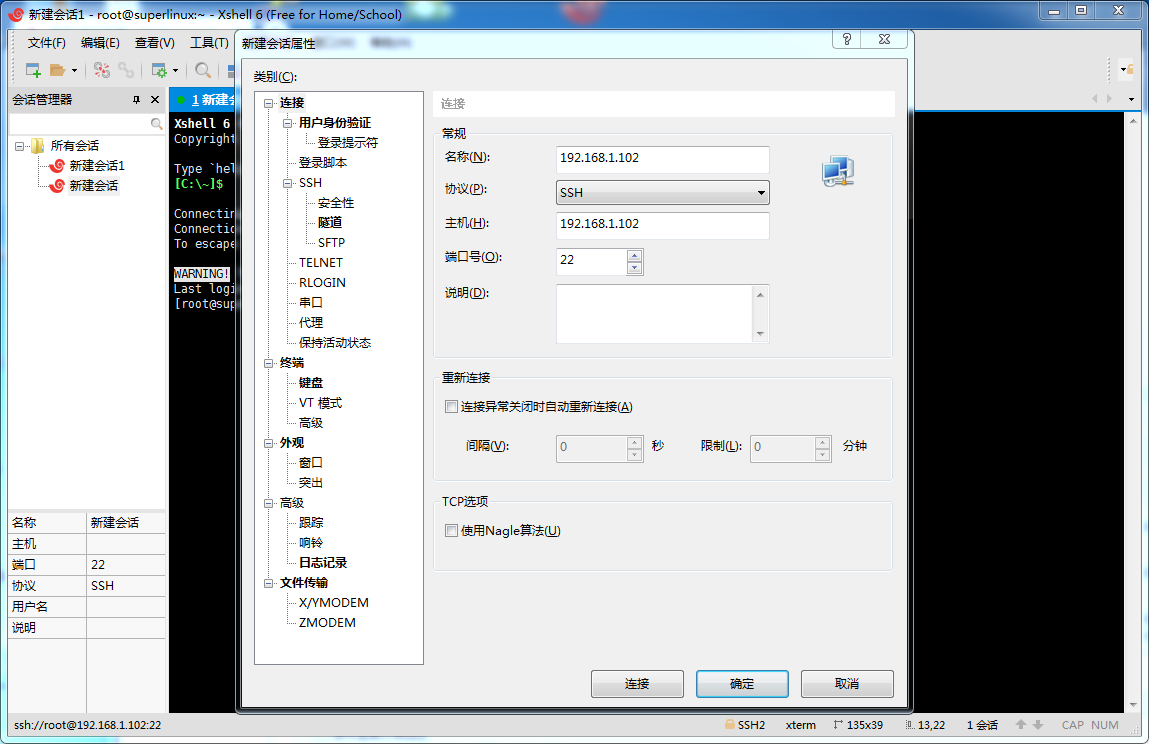Image resolution: width=1149 pixels, height=744 pixels.
Task: Increase the 端口号 port with the up arrow
Action: (x=635, y=255)
